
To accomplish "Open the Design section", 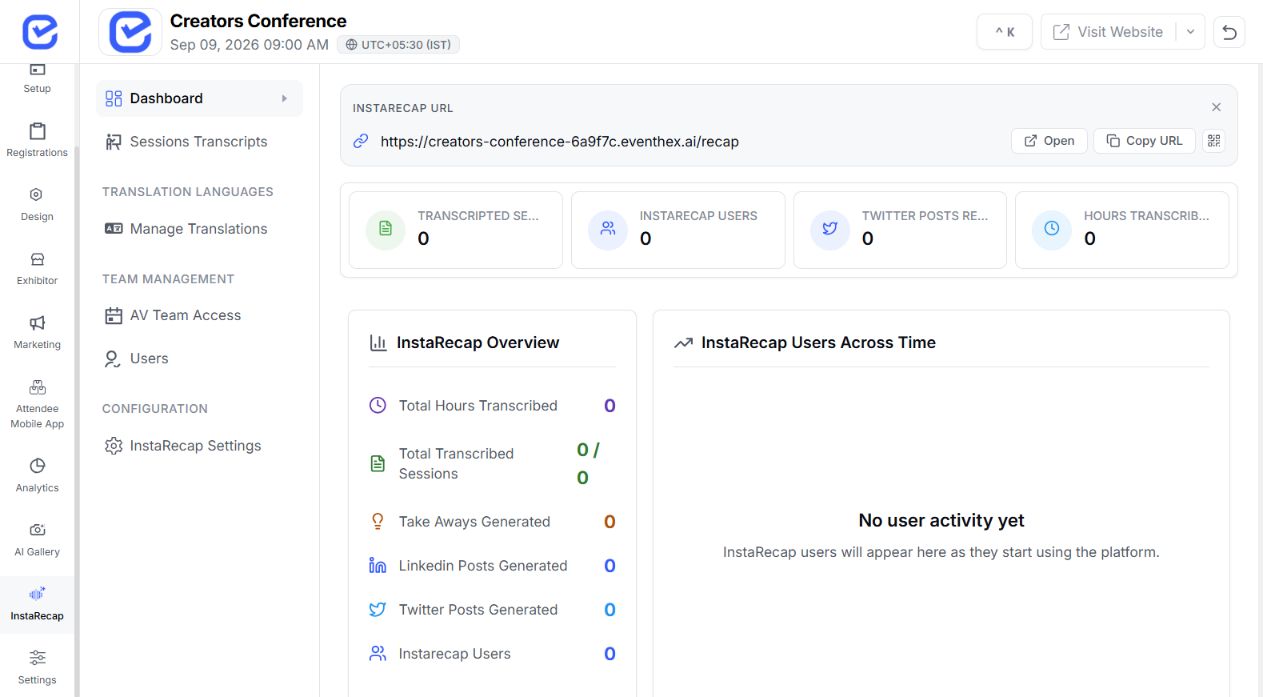I will tap(37, 205).
